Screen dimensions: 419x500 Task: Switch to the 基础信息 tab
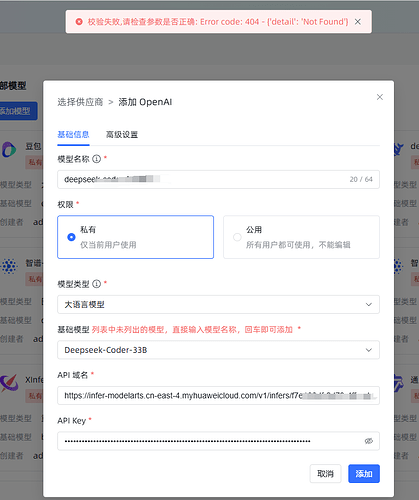(x=73, y=135)
